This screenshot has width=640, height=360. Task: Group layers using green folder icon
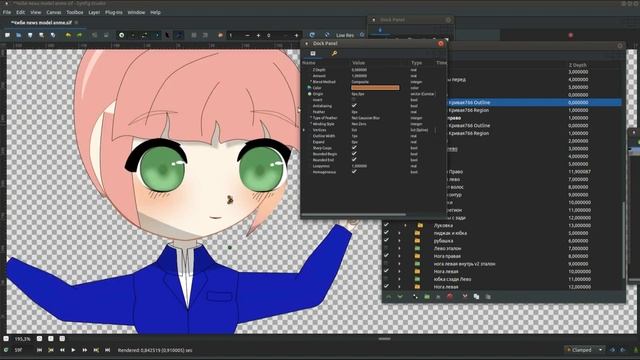tap(427, 297)
